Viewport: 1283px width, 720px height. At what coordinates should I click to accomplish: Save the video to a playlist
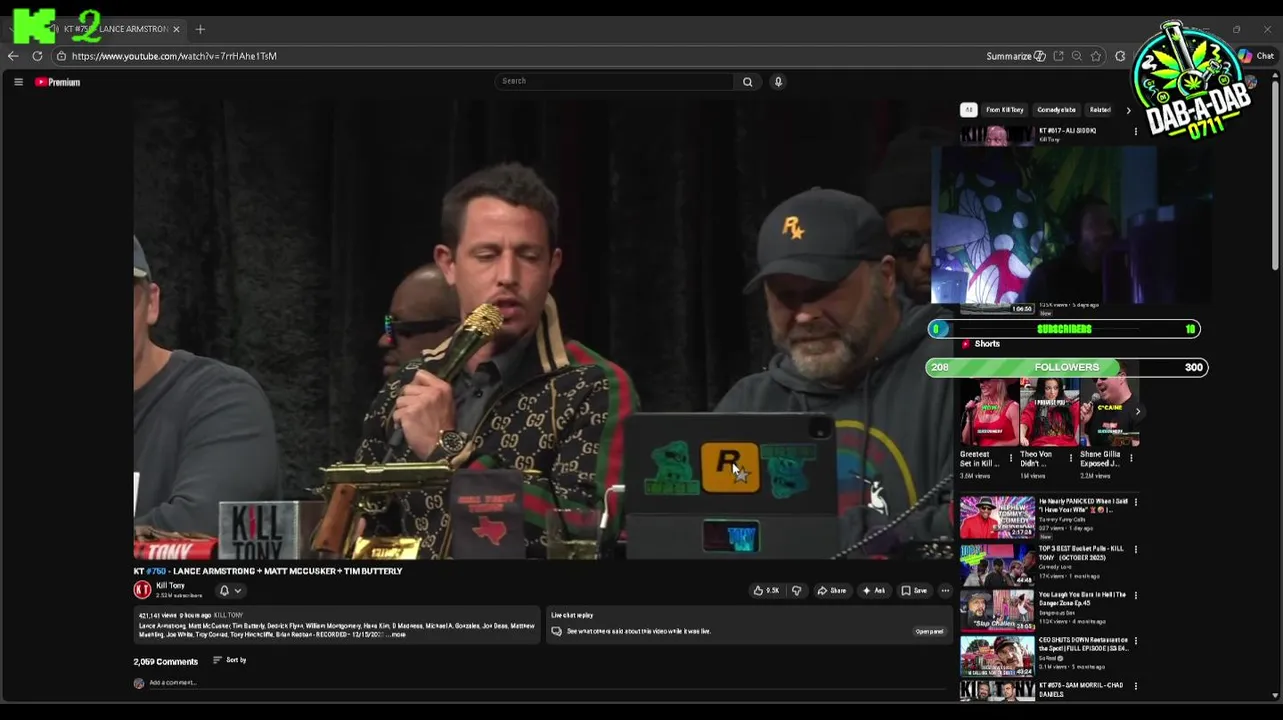(x=914, y=590)
